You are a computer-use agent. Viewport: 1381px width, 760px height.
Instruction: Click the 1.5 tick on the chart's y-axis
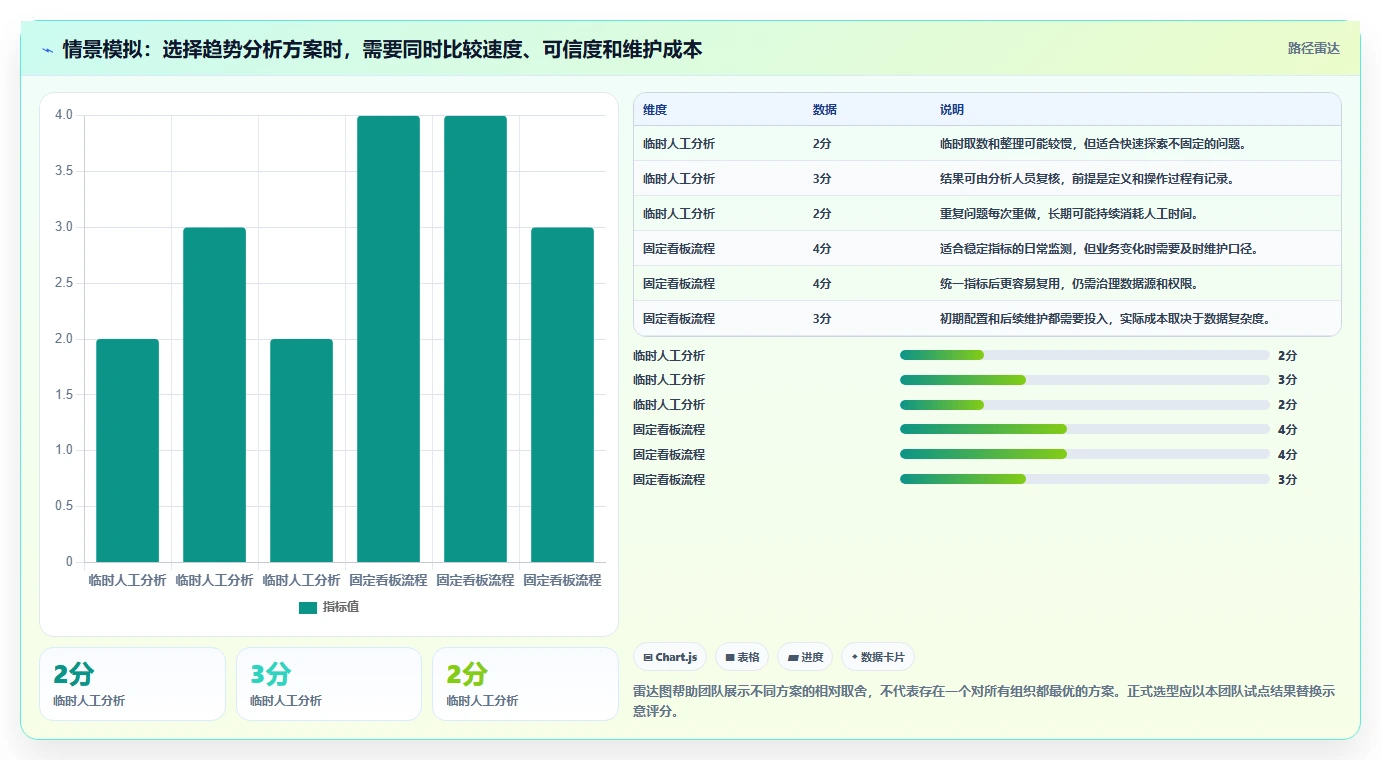pyautogui.click(x=64, y=395)
